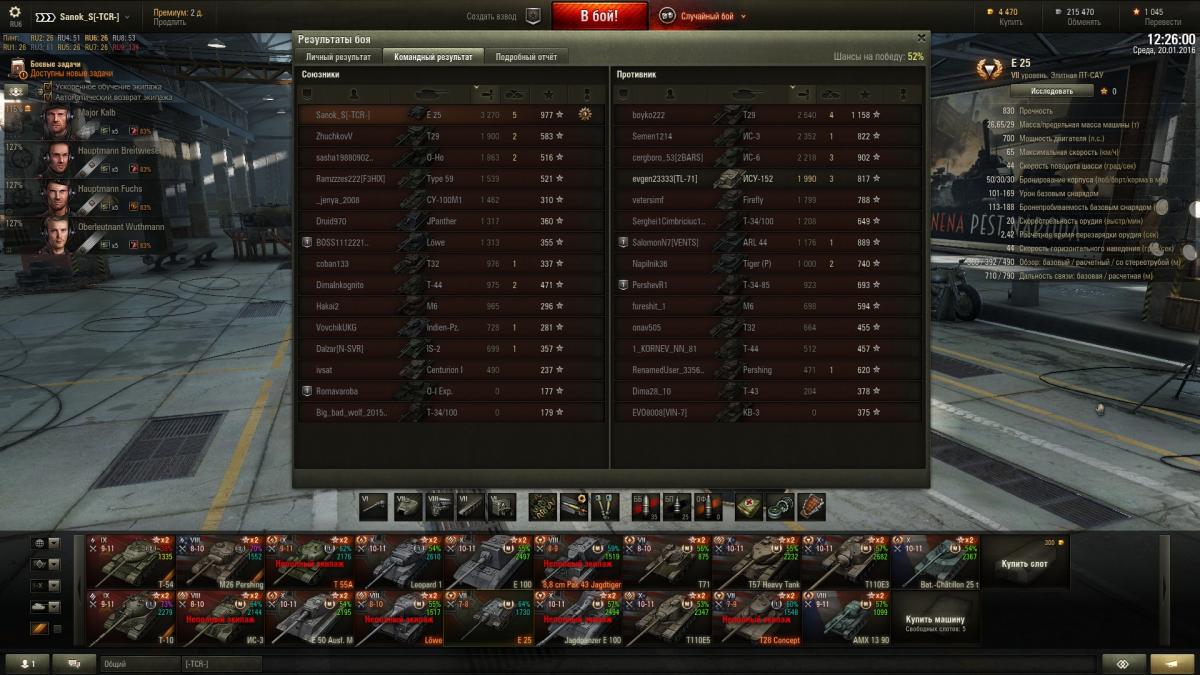
Task: Sort enemies by experience star column
Action: point(866,94)
